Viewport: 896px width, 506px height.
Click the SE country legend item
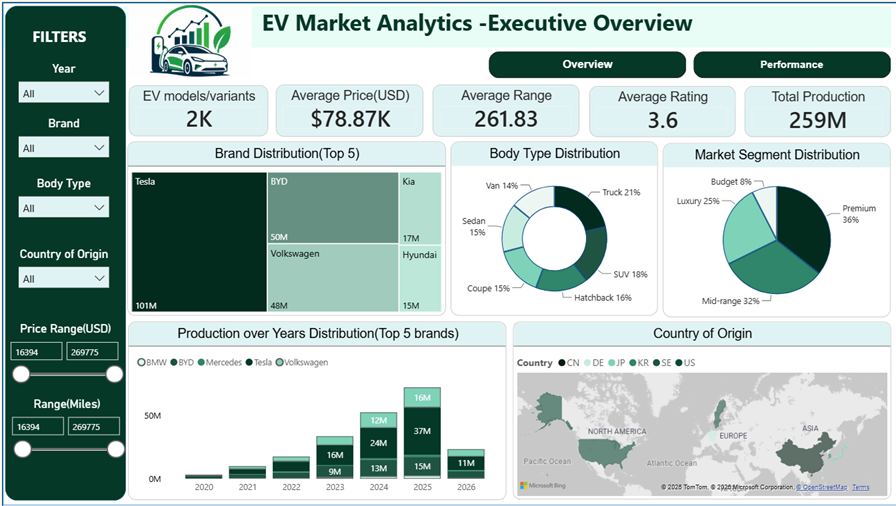(662, 363)
